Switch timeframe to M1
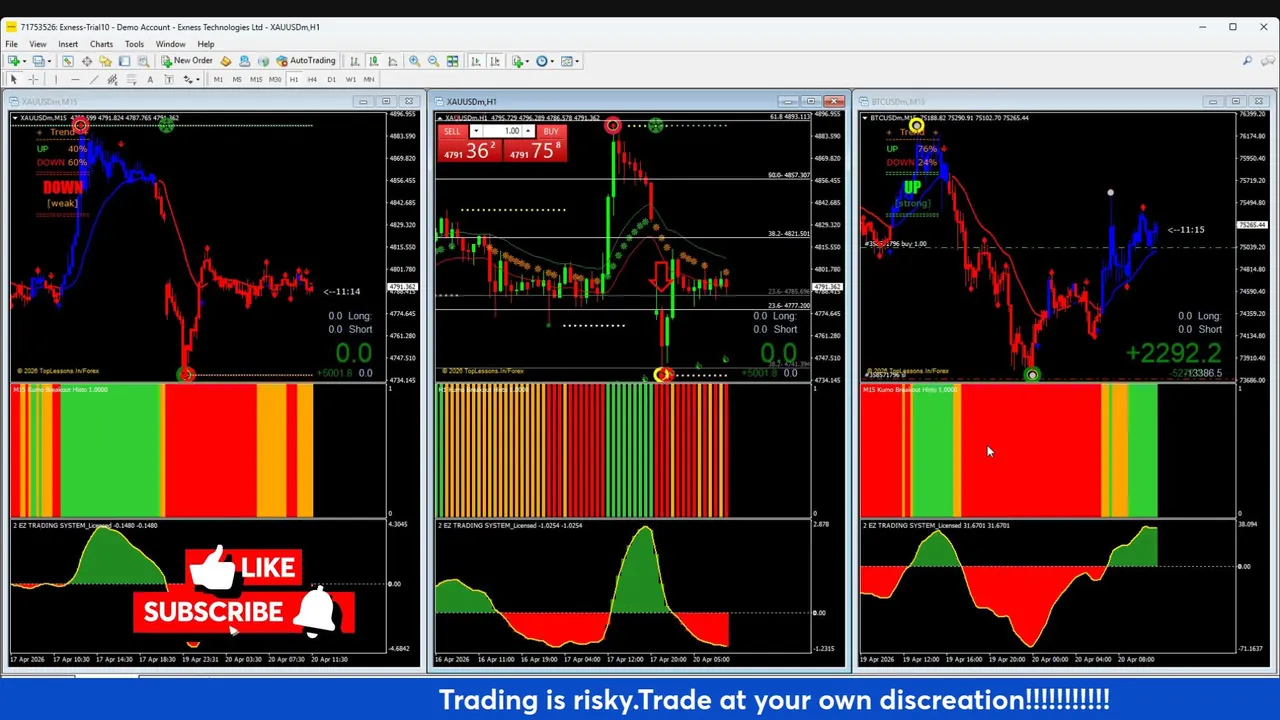 218,80
